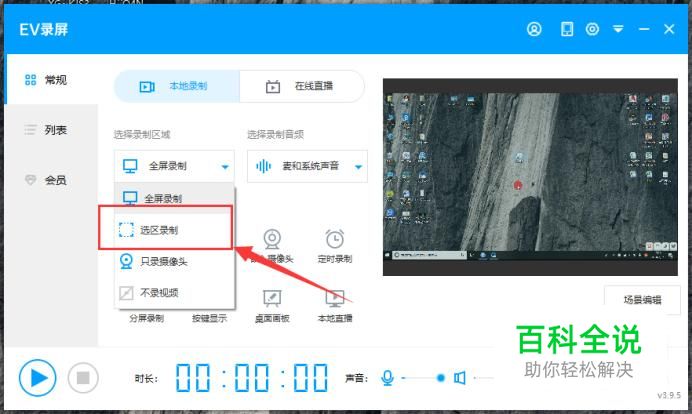Close the EV录屏 window
This screenshot has height=414, width=692.
pyautogui.click(x=669, y=29)
